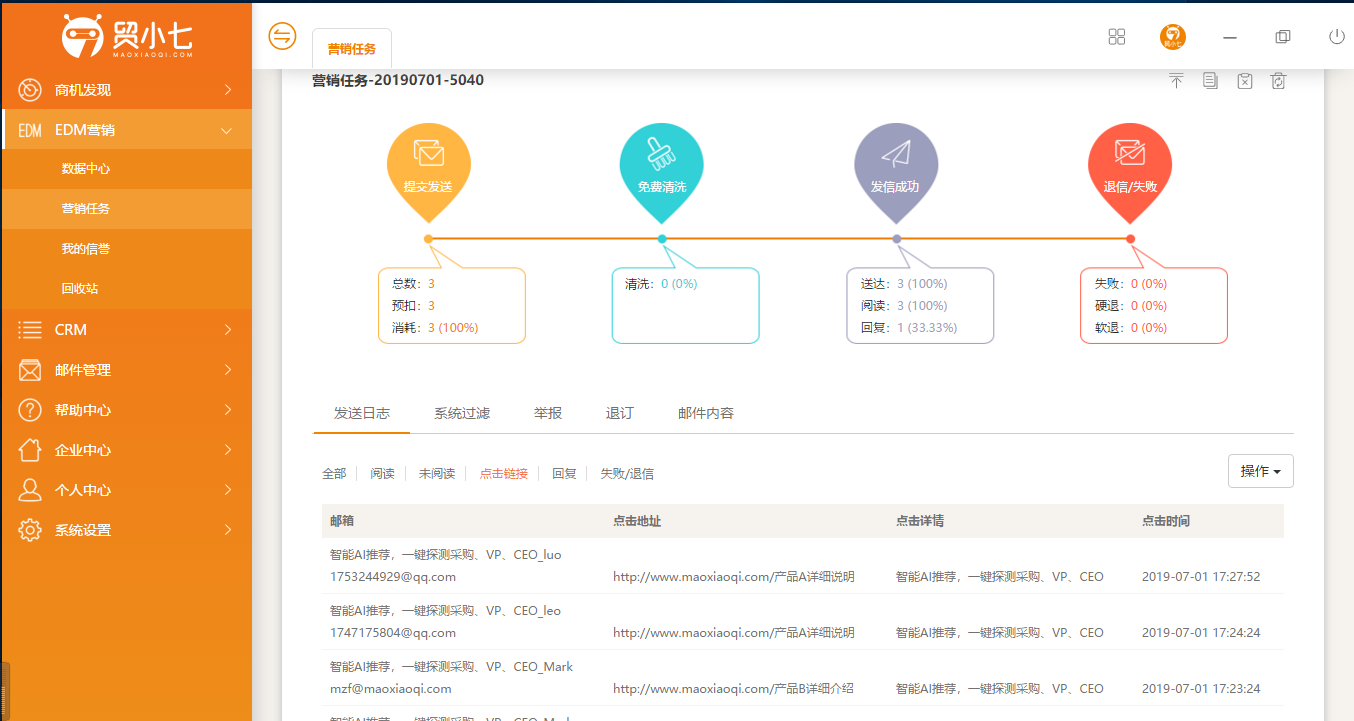Filter log by 失败/退信
Viewport: 1354px width, 721px height.
pyautogui.click(x=627, y=474)
